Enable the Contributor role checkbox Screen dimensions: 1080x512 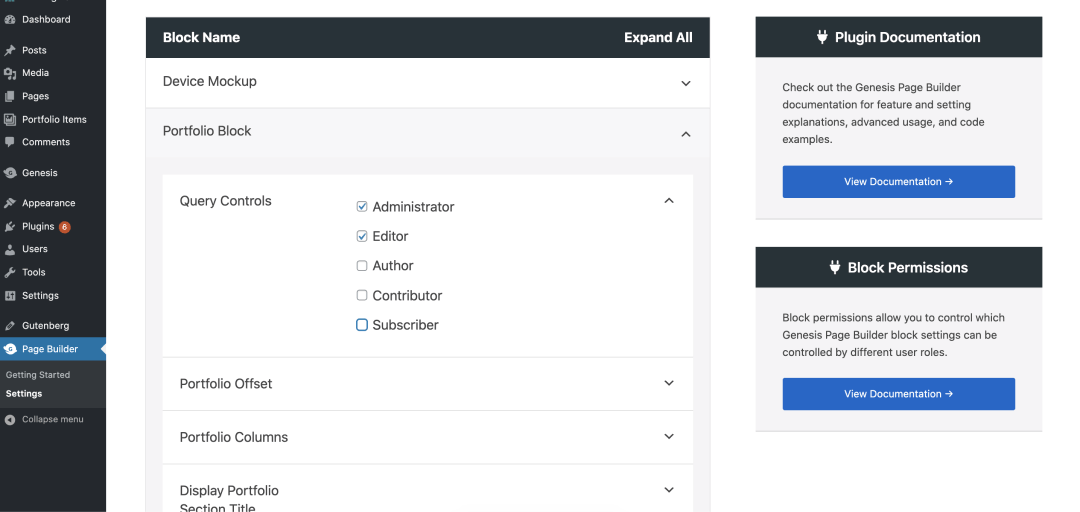[362, 296]
